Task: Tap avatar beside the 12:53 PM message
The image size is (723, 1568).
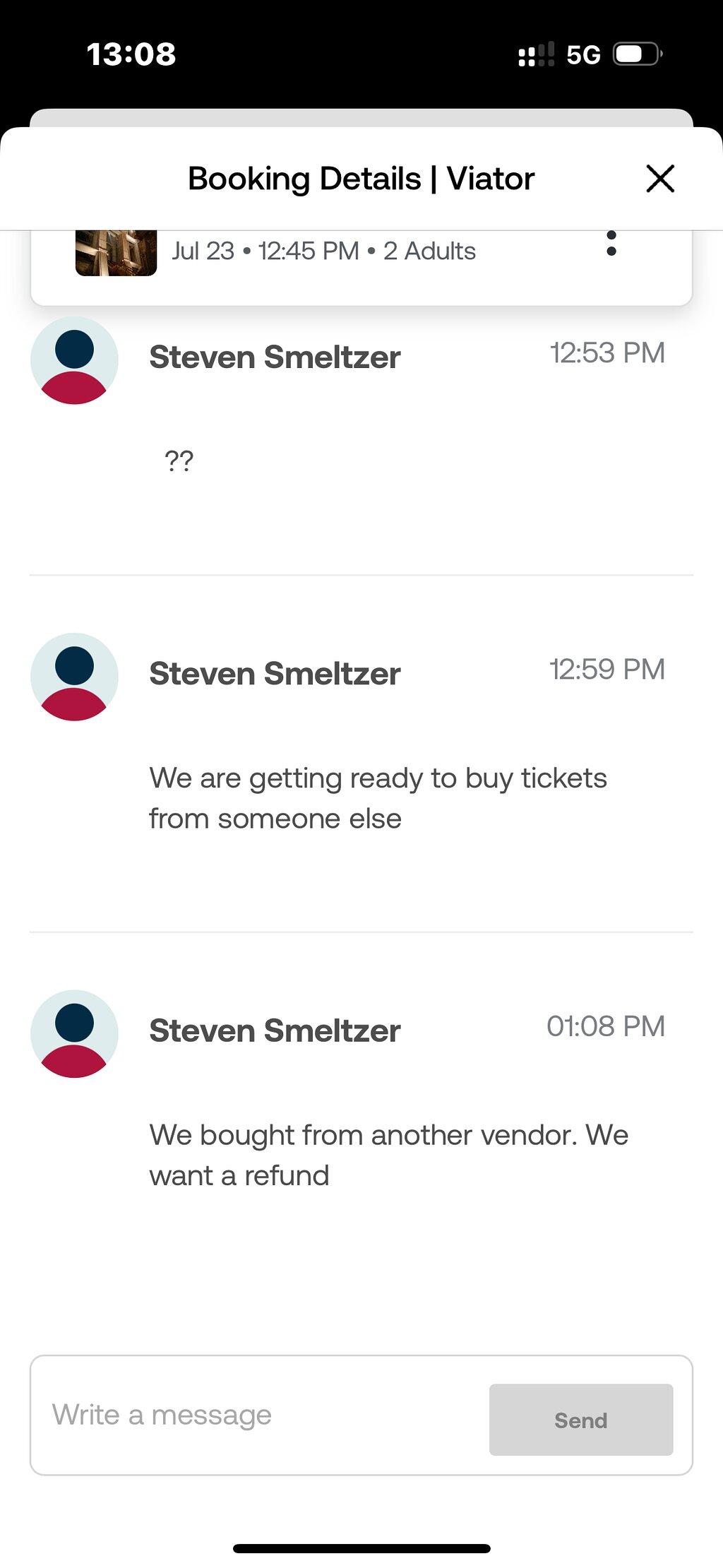Action: point(74,360)
